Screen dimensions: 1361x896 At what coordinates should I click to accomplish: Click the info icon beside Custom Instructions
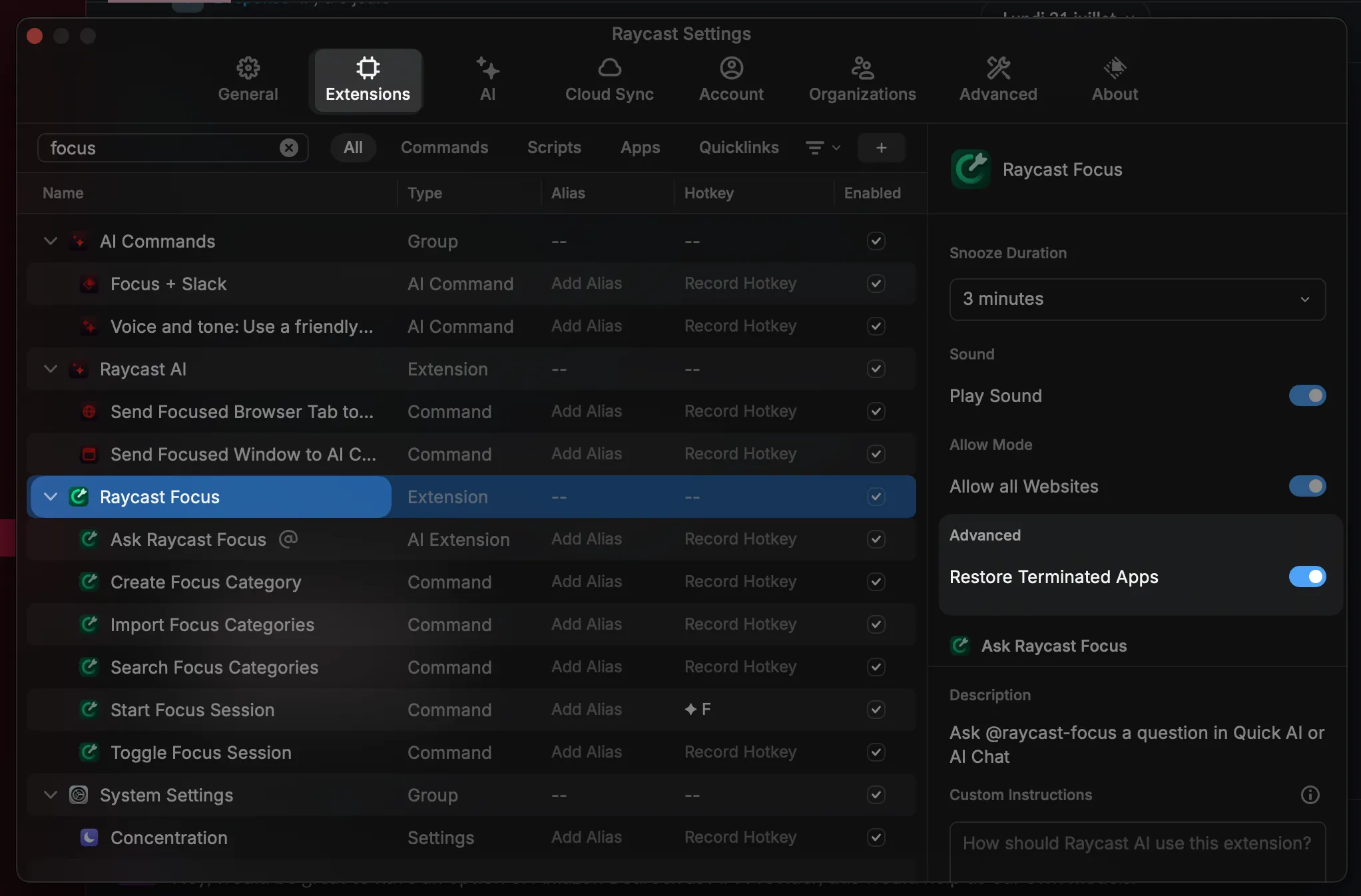pyautogui.click(x=1310, y=795)
